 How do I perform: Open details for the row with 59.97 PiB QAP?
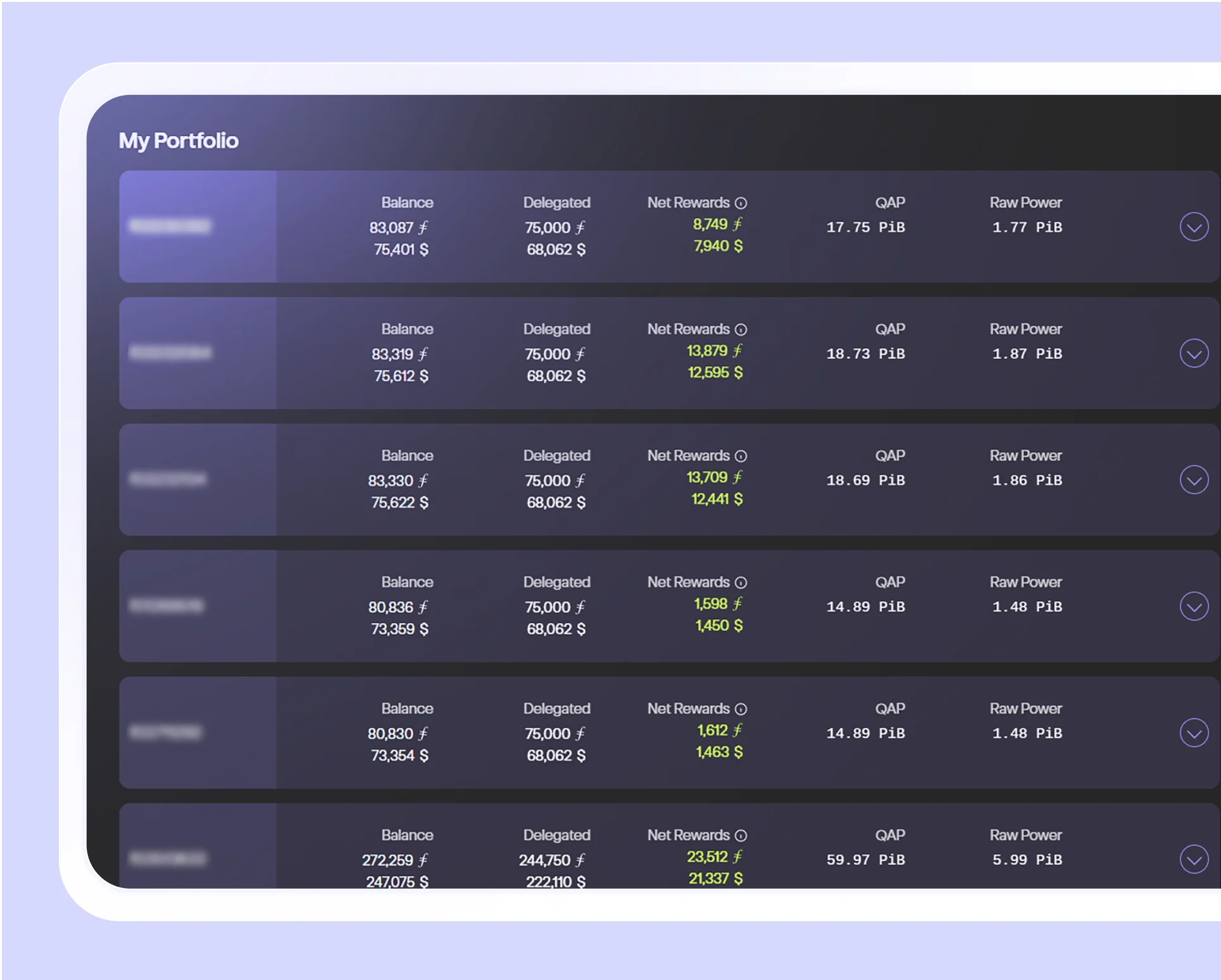pyautogui.click(x=1194, y=860)
